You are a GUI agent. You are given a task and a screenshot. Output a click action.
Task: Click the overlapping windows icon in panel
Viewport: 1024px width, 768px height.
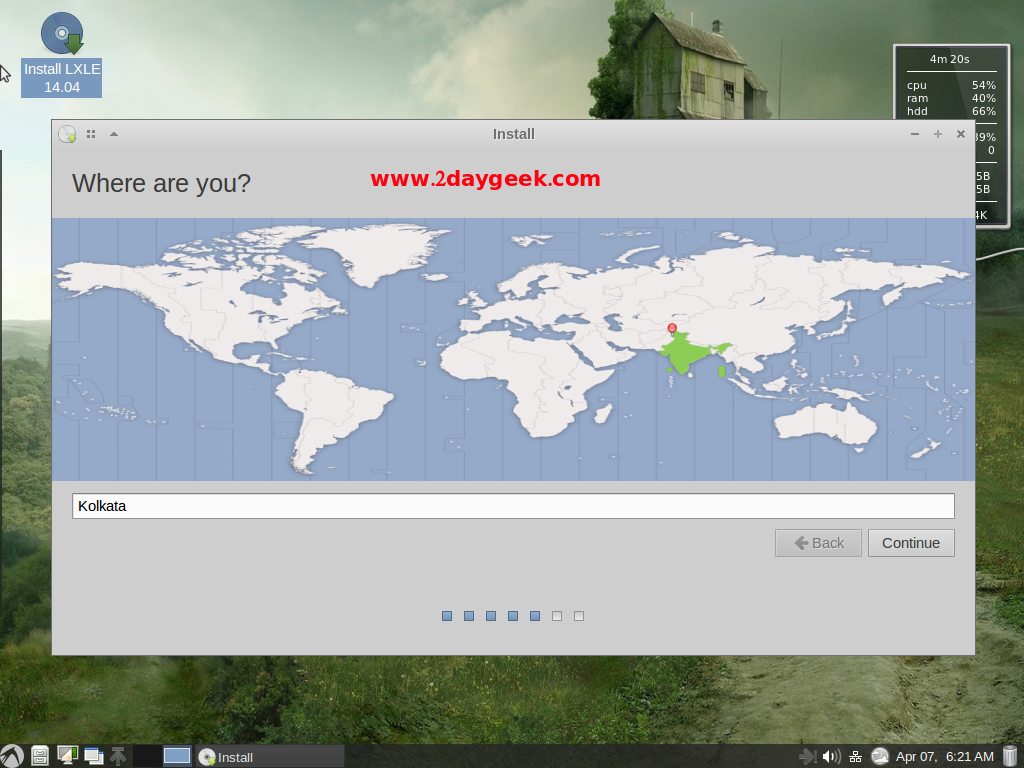point(94,756)
